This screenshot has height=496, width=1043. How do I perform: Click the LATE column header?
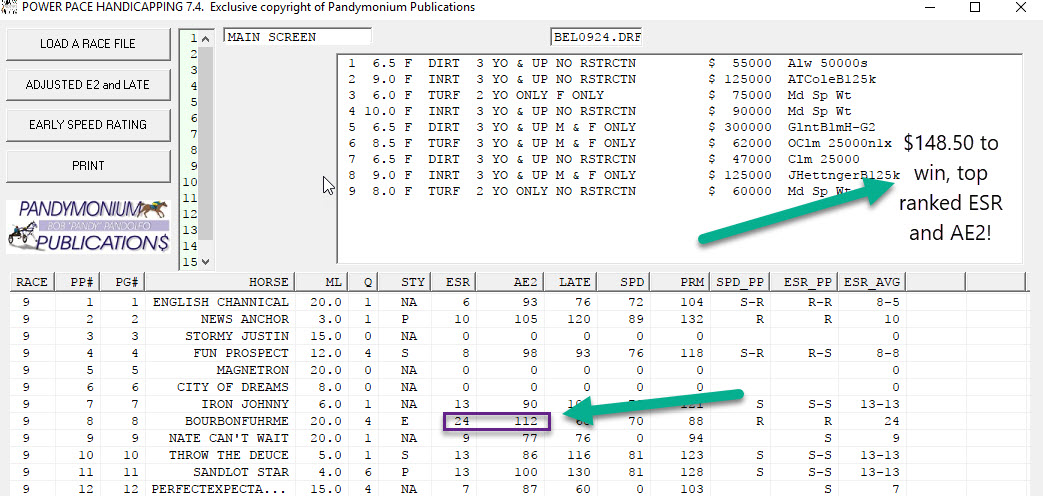point(571,282)
